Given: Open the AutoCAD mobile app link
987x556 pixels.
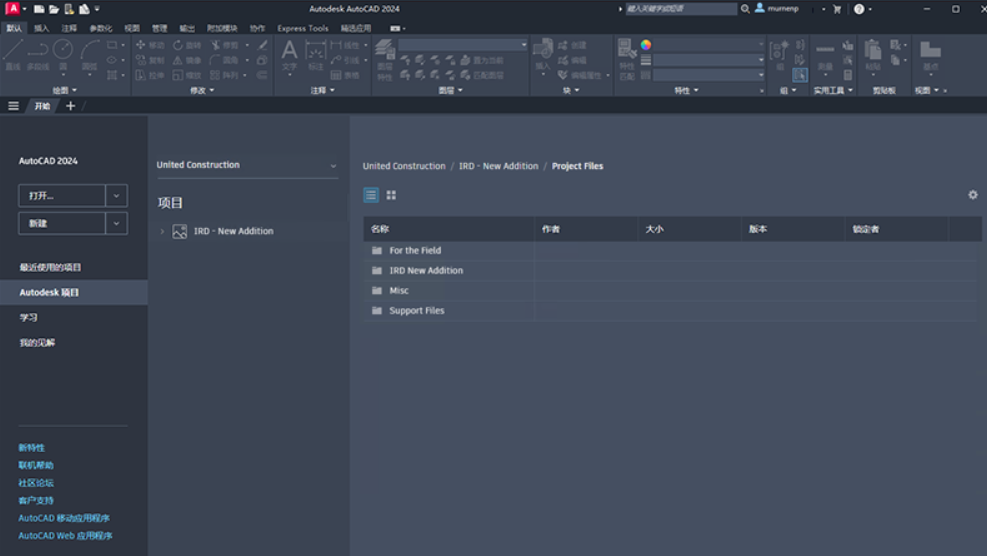Looking at the screenshot, I should 64,518.
